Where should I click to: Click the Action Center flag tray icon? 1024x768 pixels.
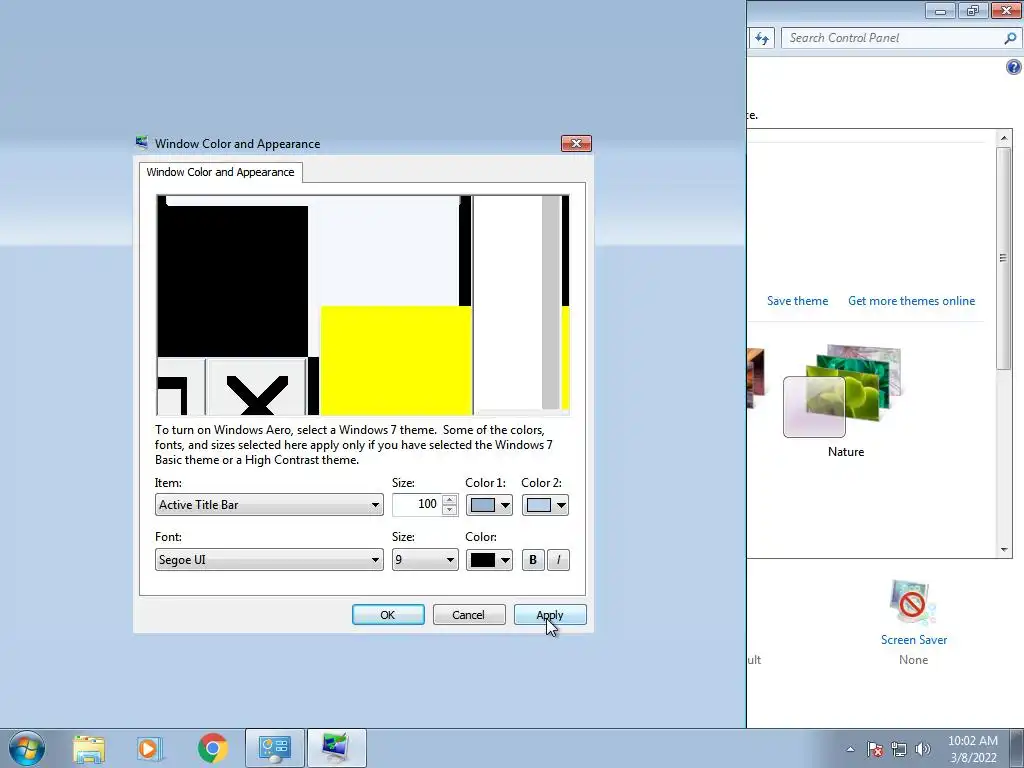pos(874,749)
